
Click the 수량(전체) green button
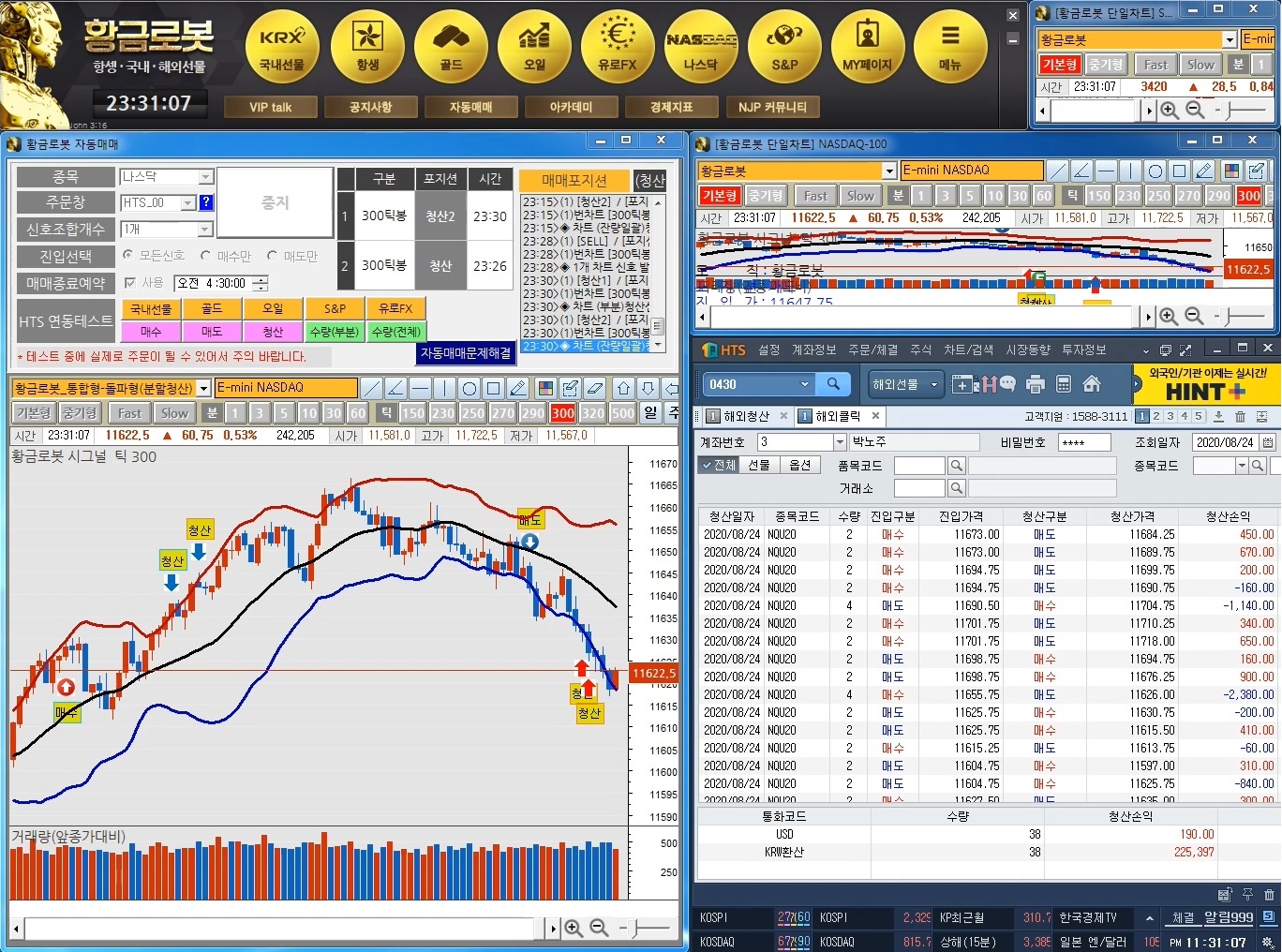(395, 332)
